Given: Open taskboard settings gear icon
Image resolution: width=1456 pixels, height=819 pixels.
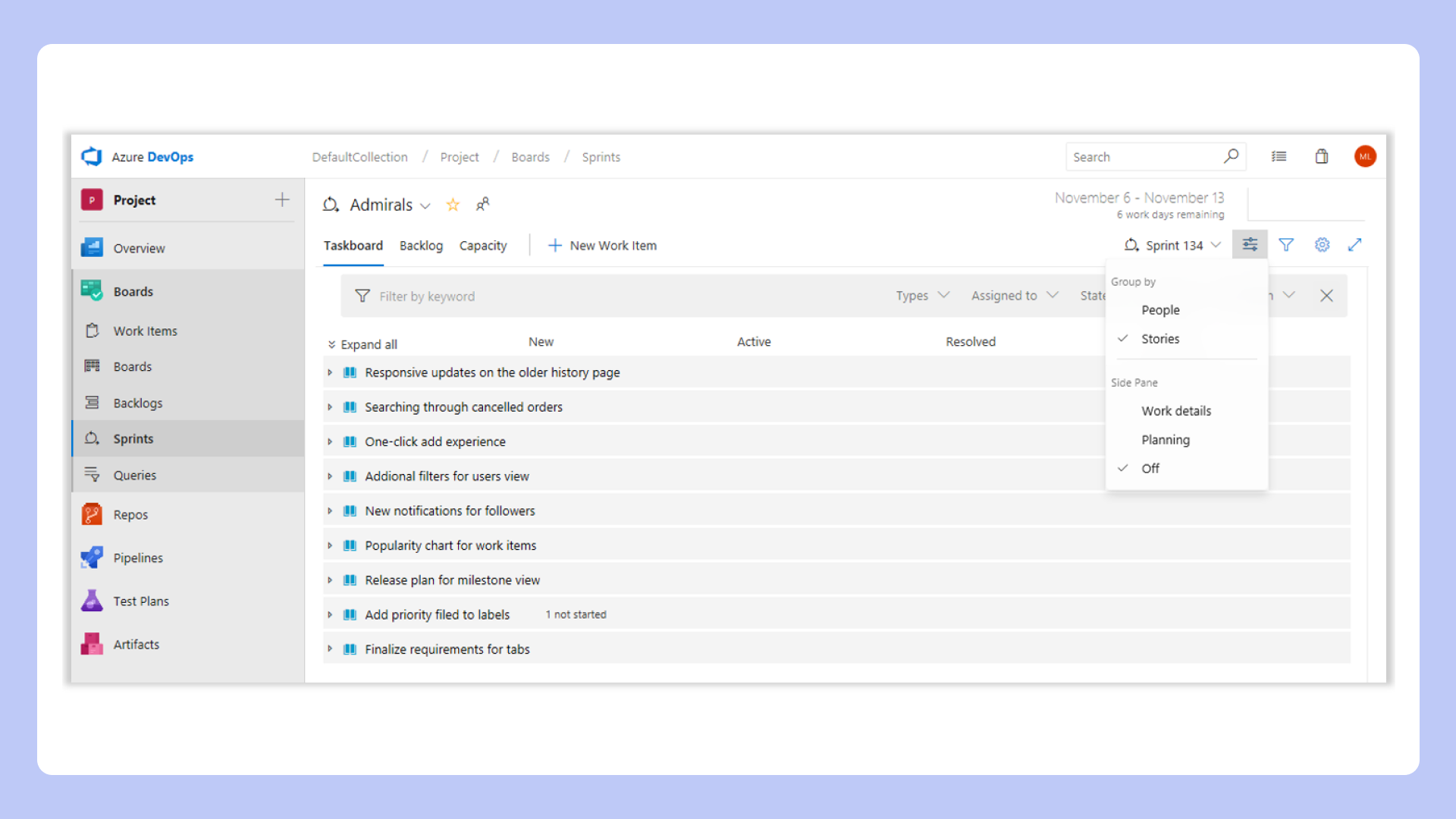Looking at the screenshot, I should point(1322,244).
